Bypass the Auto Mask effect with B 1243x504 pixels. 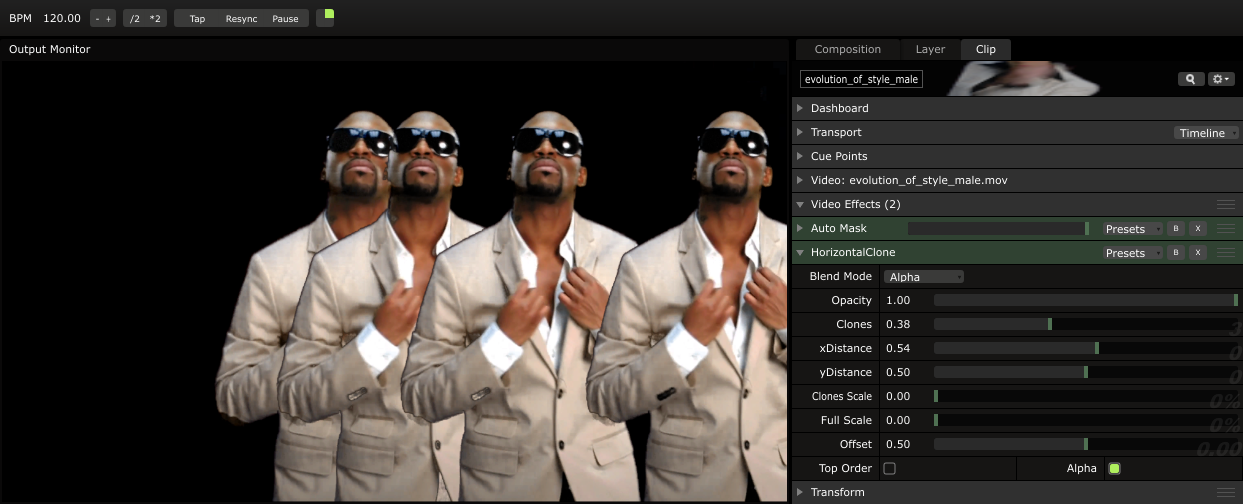tap(1177, 229)
